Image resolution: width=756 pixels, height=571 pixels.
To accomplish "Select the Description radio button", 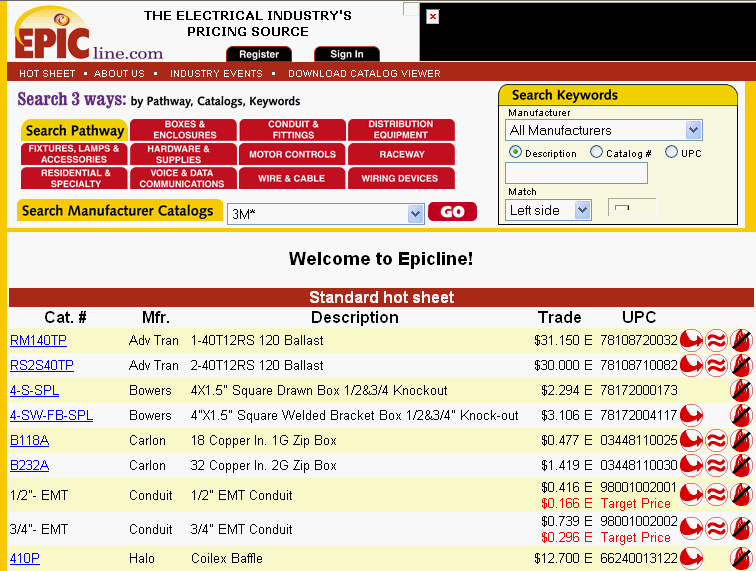I will click(515, 152).
